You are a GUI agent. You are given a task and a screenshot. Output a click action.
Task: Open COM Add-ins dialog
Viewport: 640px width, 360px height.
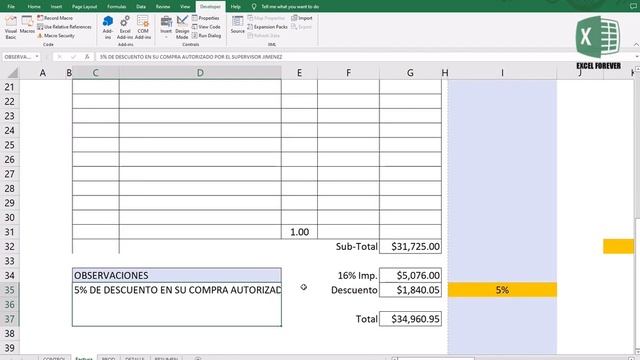click(143, 28)
